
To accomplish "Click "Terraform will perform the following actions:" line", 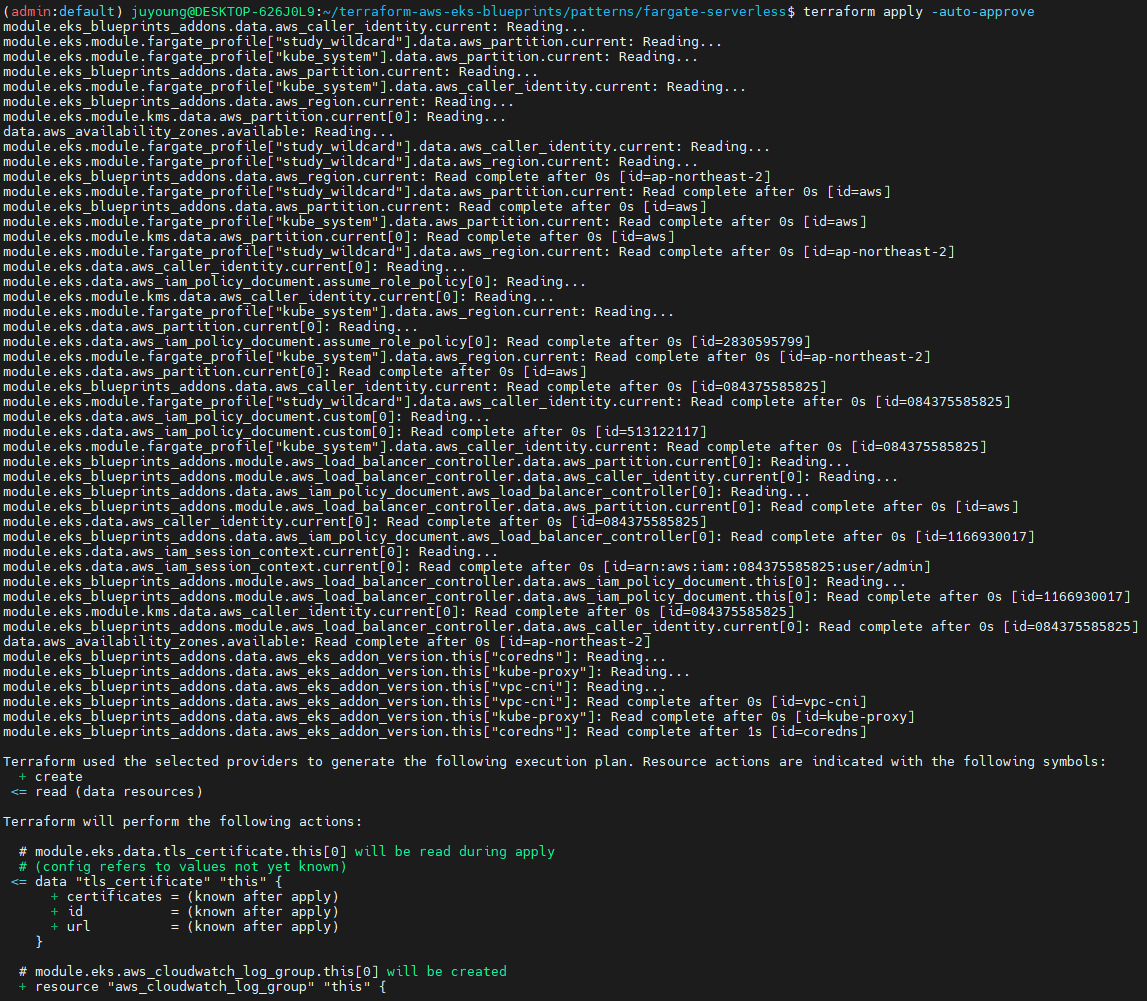I will (x=182, y=822).
